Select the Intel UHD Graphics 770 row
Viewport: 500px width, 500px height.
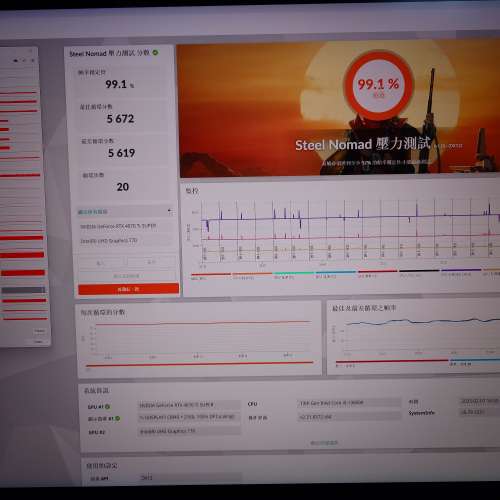pyautogui.click(x=126, y=241)
